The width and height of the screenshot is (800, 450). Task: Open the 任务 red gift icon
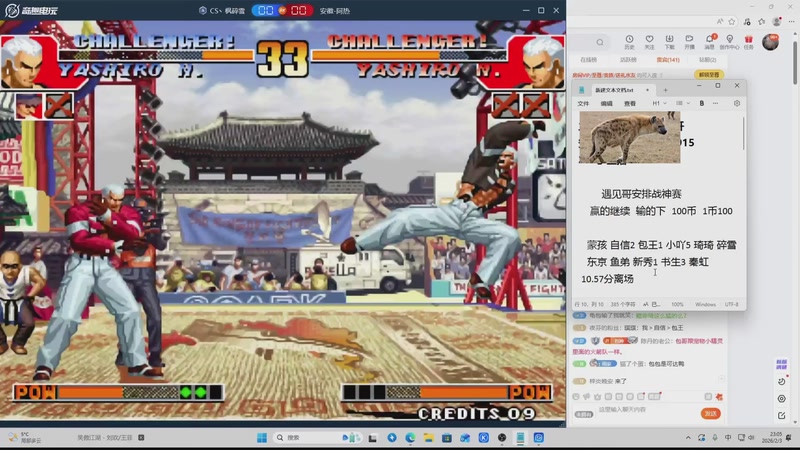pyautogui.click(x=748, y=42)
